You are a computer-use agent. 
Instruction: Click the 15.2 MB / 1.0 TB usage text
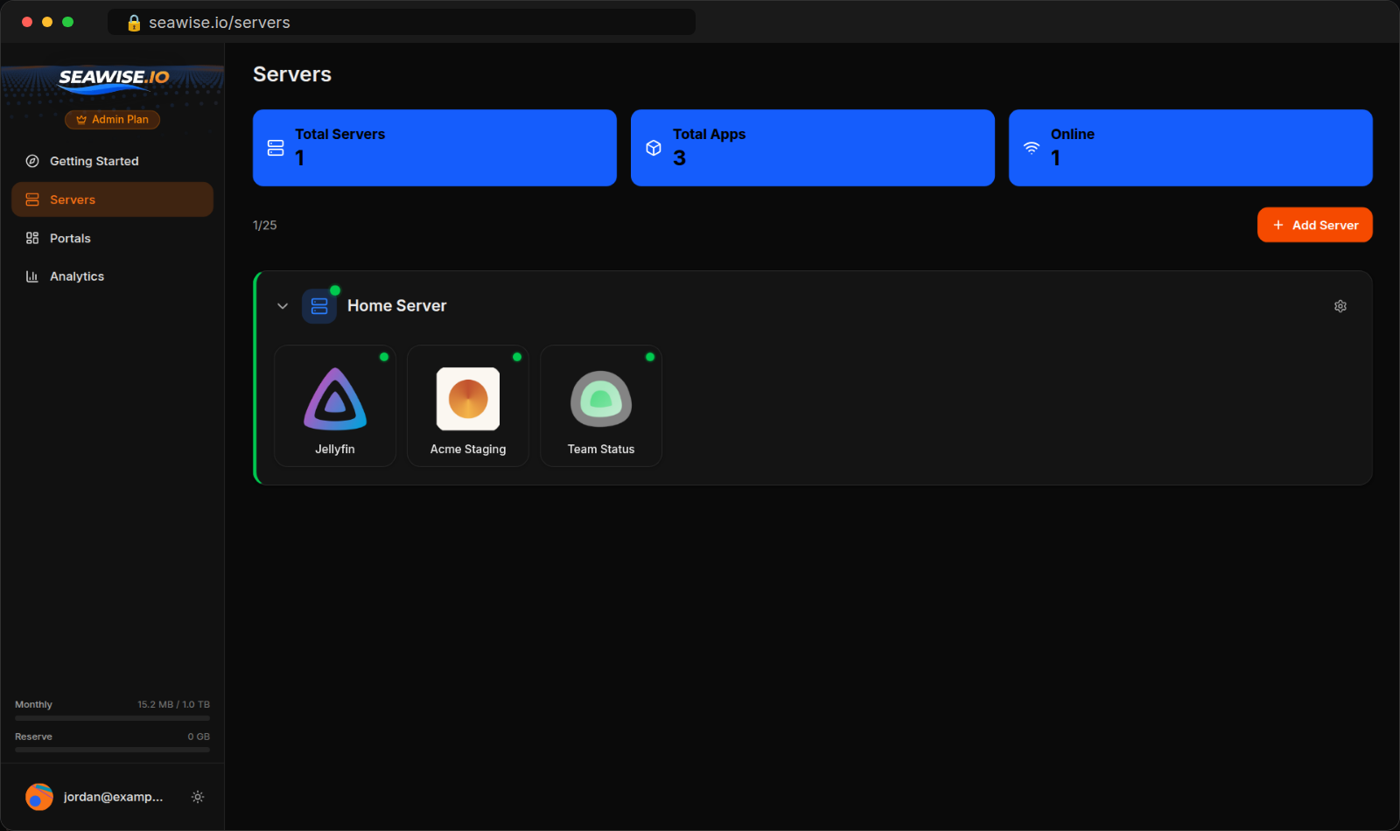click(173, 705)
